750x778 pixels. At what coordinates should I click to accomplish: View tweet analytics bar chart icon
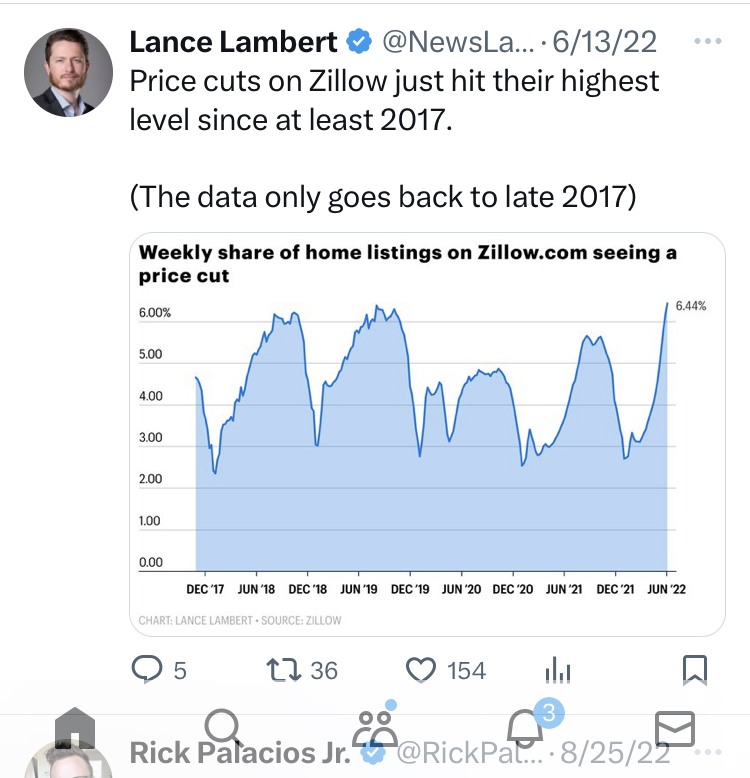tap(556, 670)
